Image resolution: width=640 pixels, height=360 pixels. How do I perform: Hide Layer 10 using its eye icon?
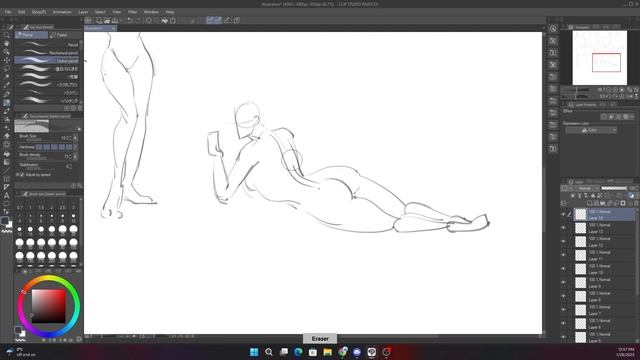(564, 269)
